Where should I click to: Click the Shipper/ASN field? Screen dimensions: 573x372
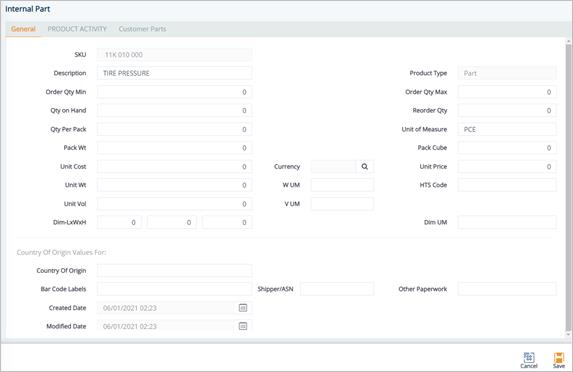point(337,289)
